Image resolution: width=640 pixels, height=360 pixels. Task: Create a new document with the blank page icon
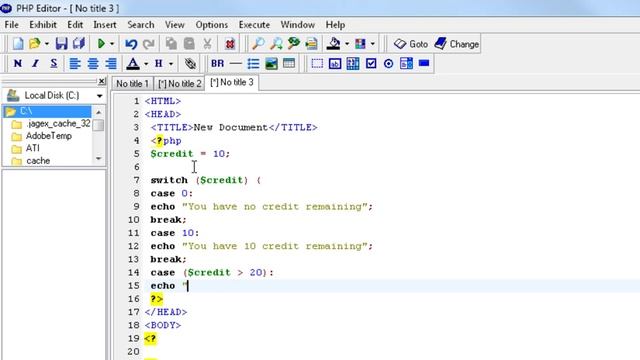(x=18, y=43)
